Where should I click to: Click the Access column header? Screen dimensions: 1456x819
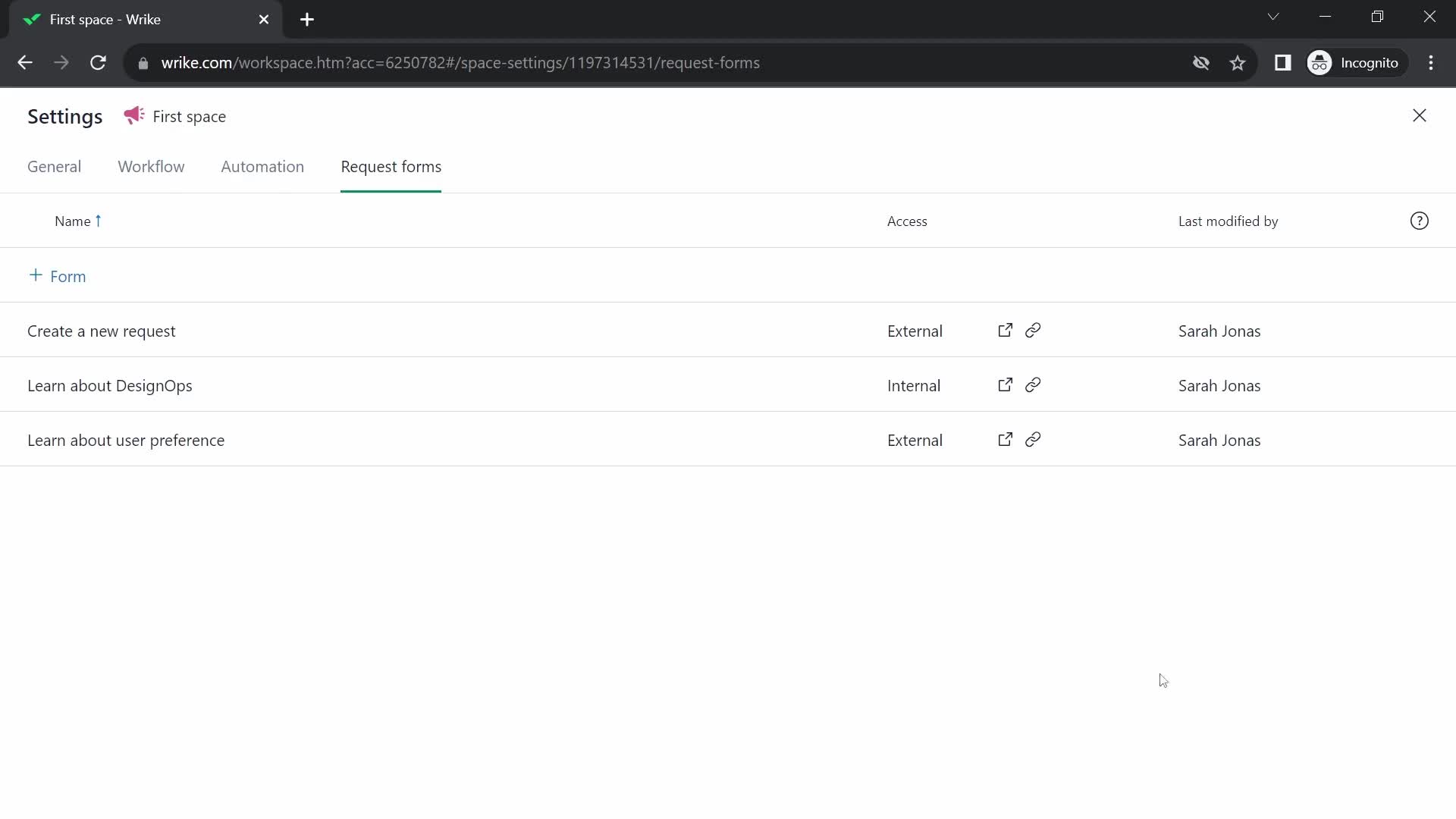pyautogui.click(x=907, y=221)
